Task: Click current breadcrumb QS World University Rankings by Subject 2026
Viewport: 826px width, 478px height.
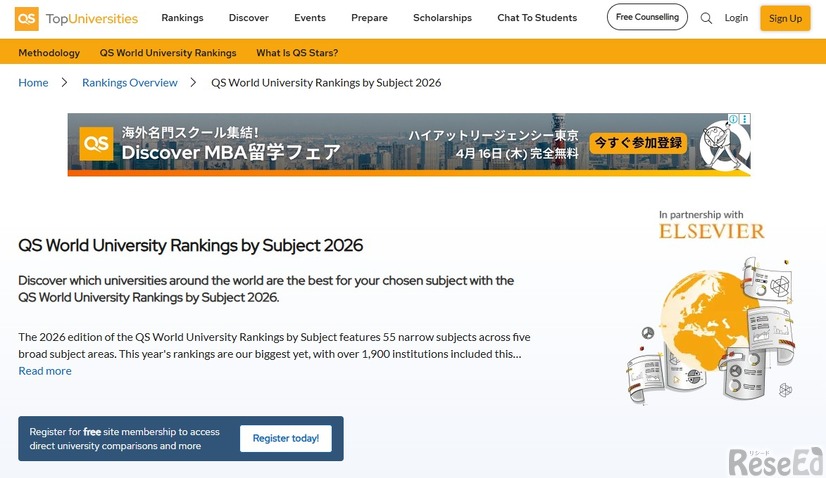Action: coord(326,83)
